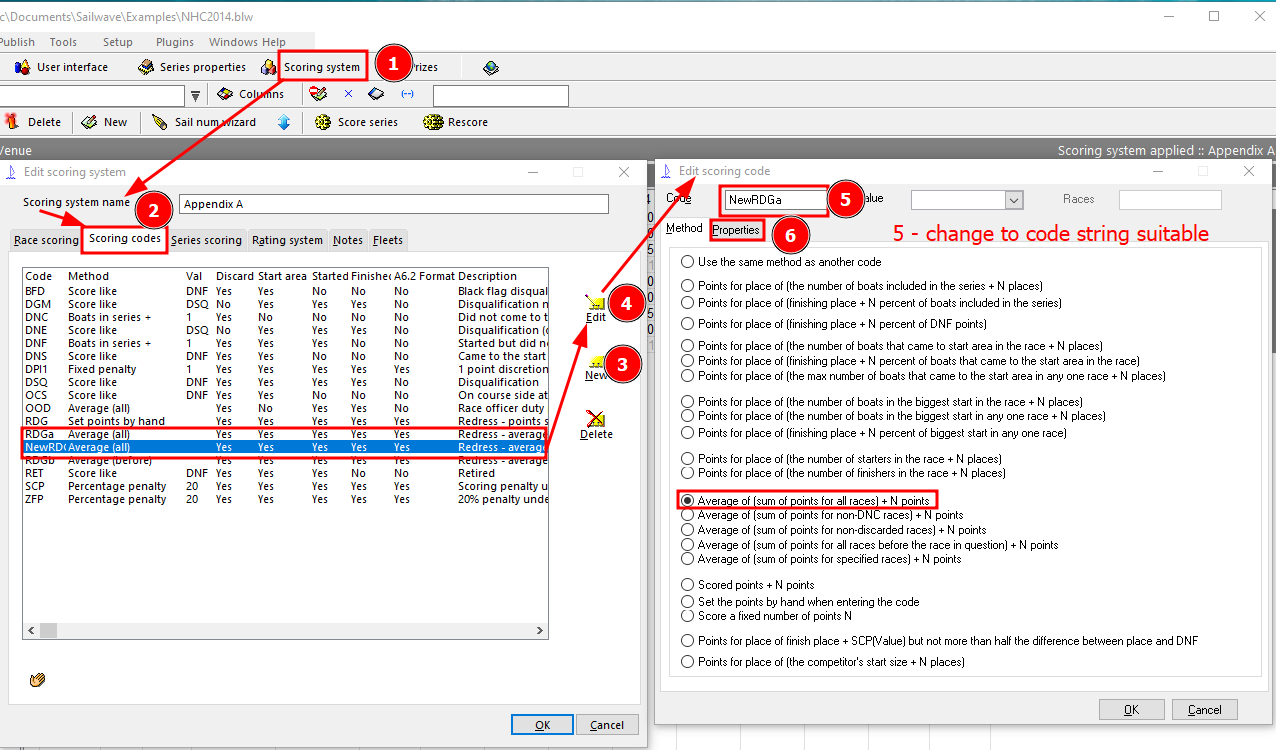Switch to the Scoring codes tab
The image size is (1276, 750).
[124, 239]
